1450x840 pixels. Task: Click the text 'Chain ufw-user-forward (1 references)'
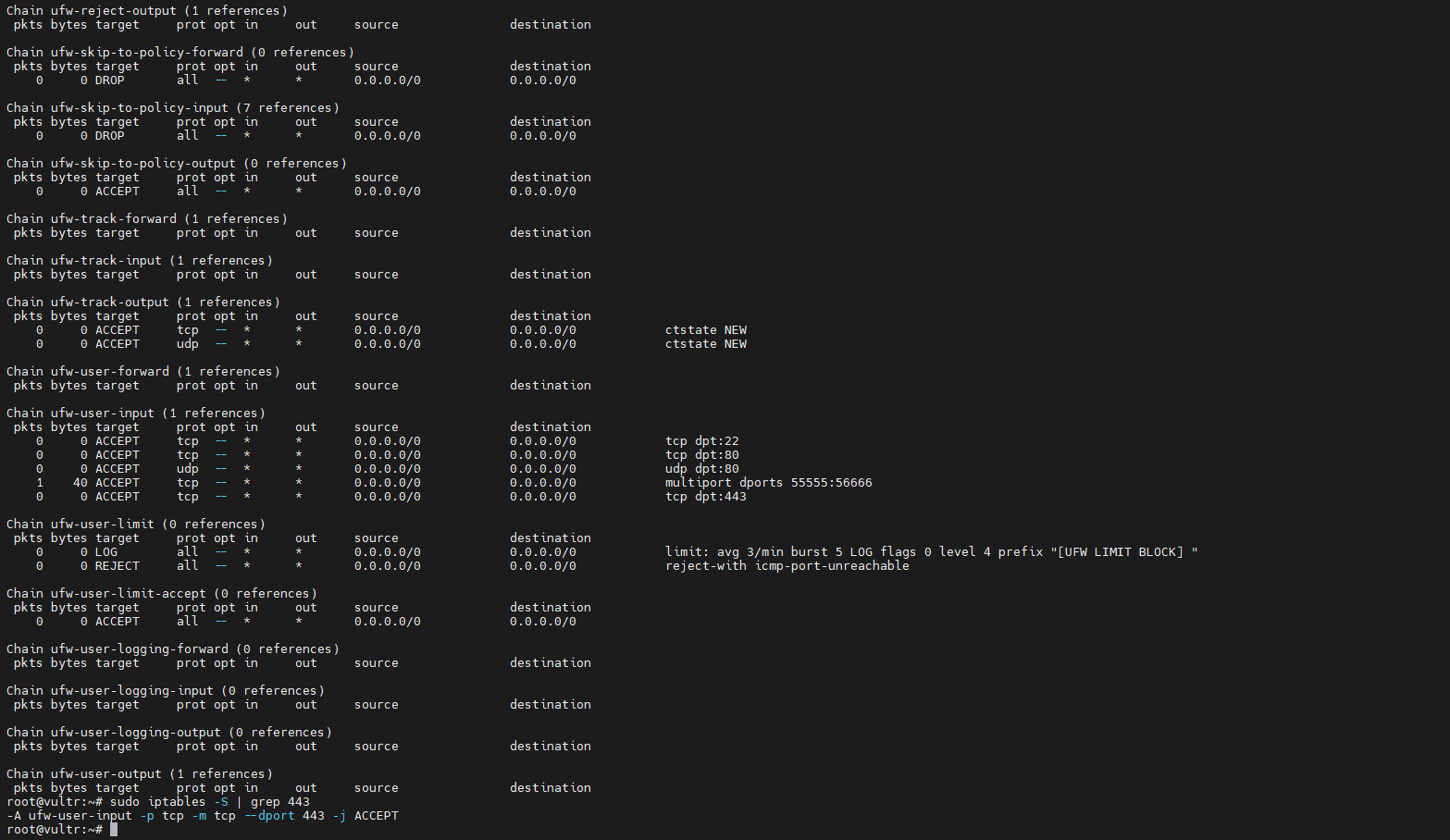click(143, 372)
